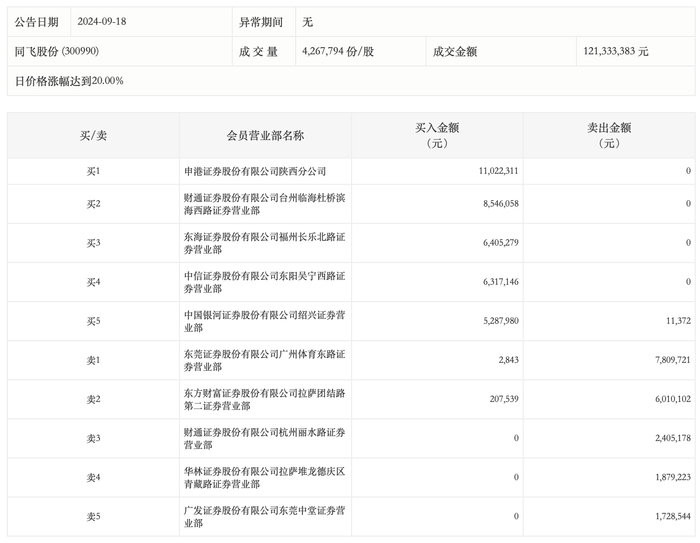Viewport: 700px width, 543px height.
Task: Click 广发证券 东莞中堂 branch name
Action: (265, 517)
